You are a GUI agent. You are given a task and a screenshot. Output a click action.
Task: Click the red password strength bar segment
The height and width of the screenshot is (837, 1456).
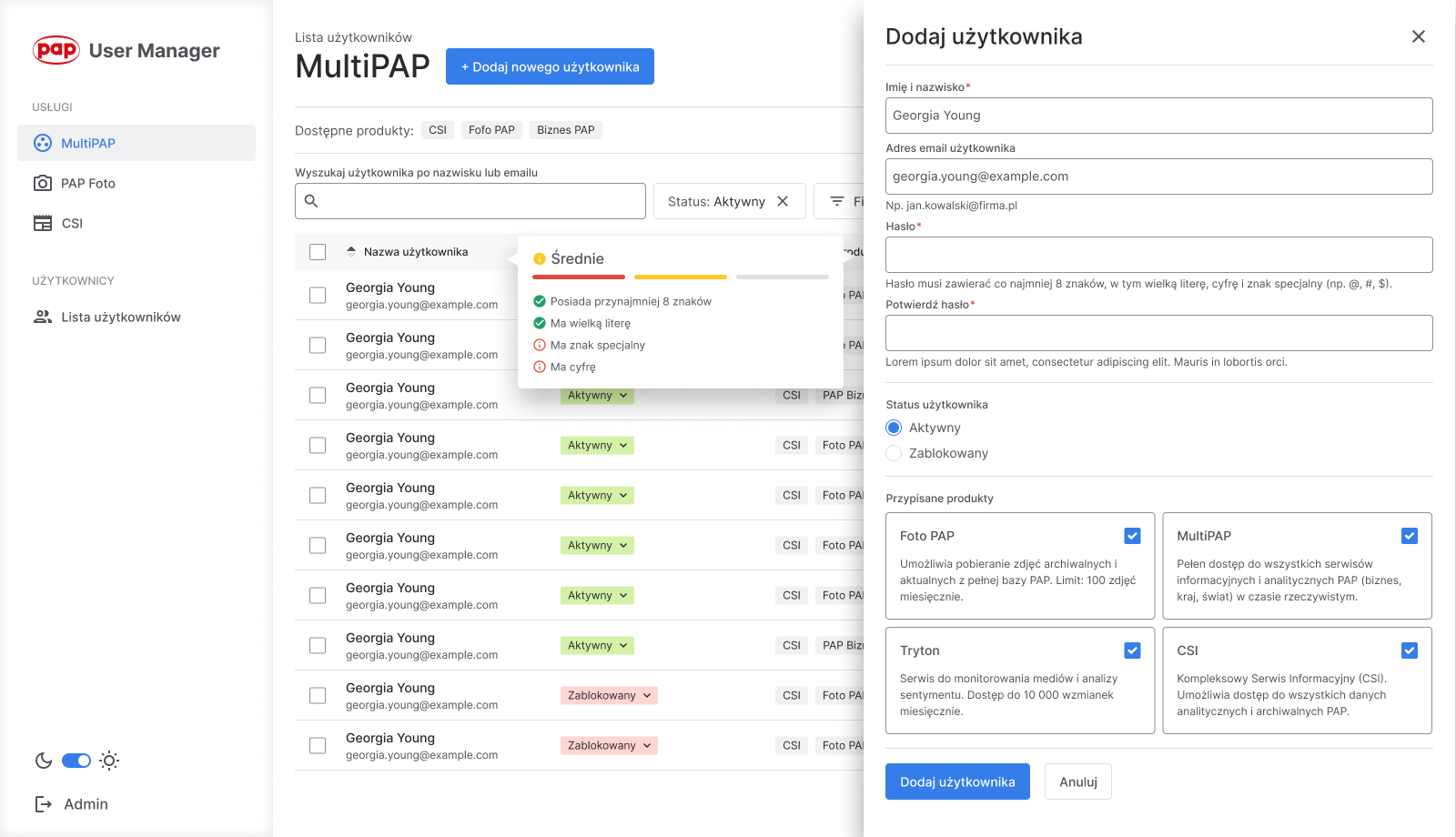pos(579,277)
